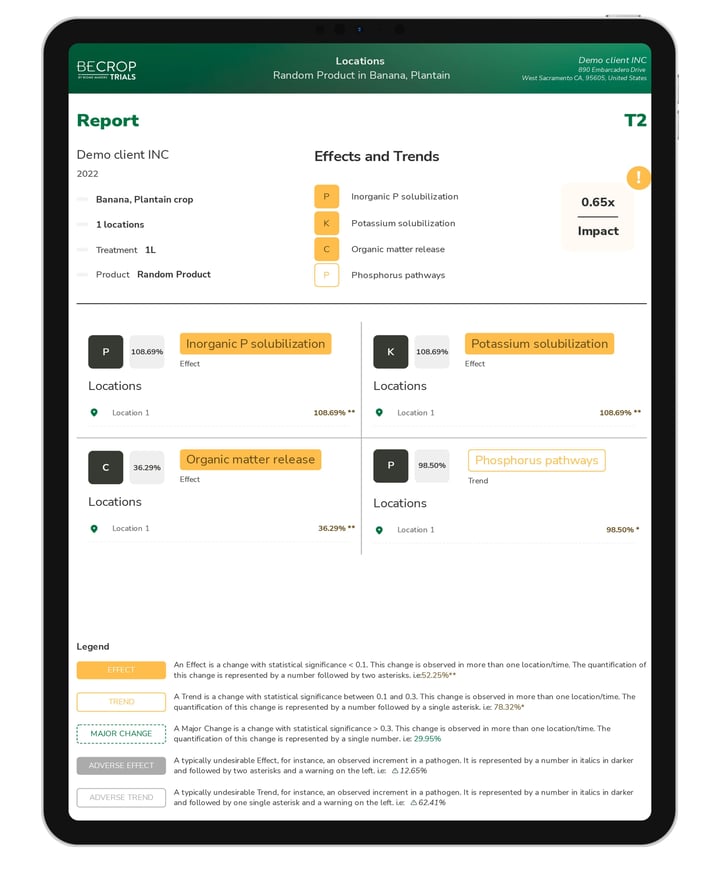Select Location 1 row in Organic matter release
Screen dimensions: 708x880
(220, 528)
